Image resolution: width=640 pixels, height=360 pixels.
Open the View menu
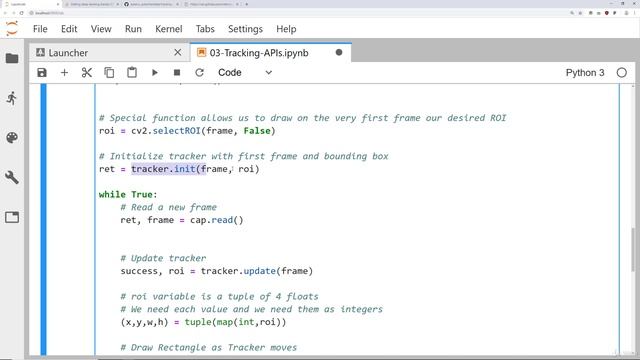pos(101,29)
